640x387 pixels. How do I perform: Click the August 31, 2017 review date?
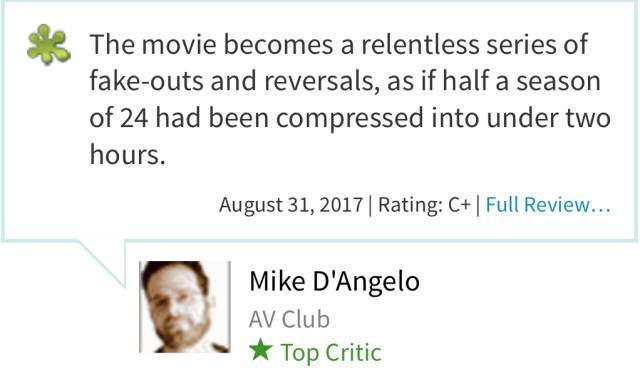[x=291, y=205]
